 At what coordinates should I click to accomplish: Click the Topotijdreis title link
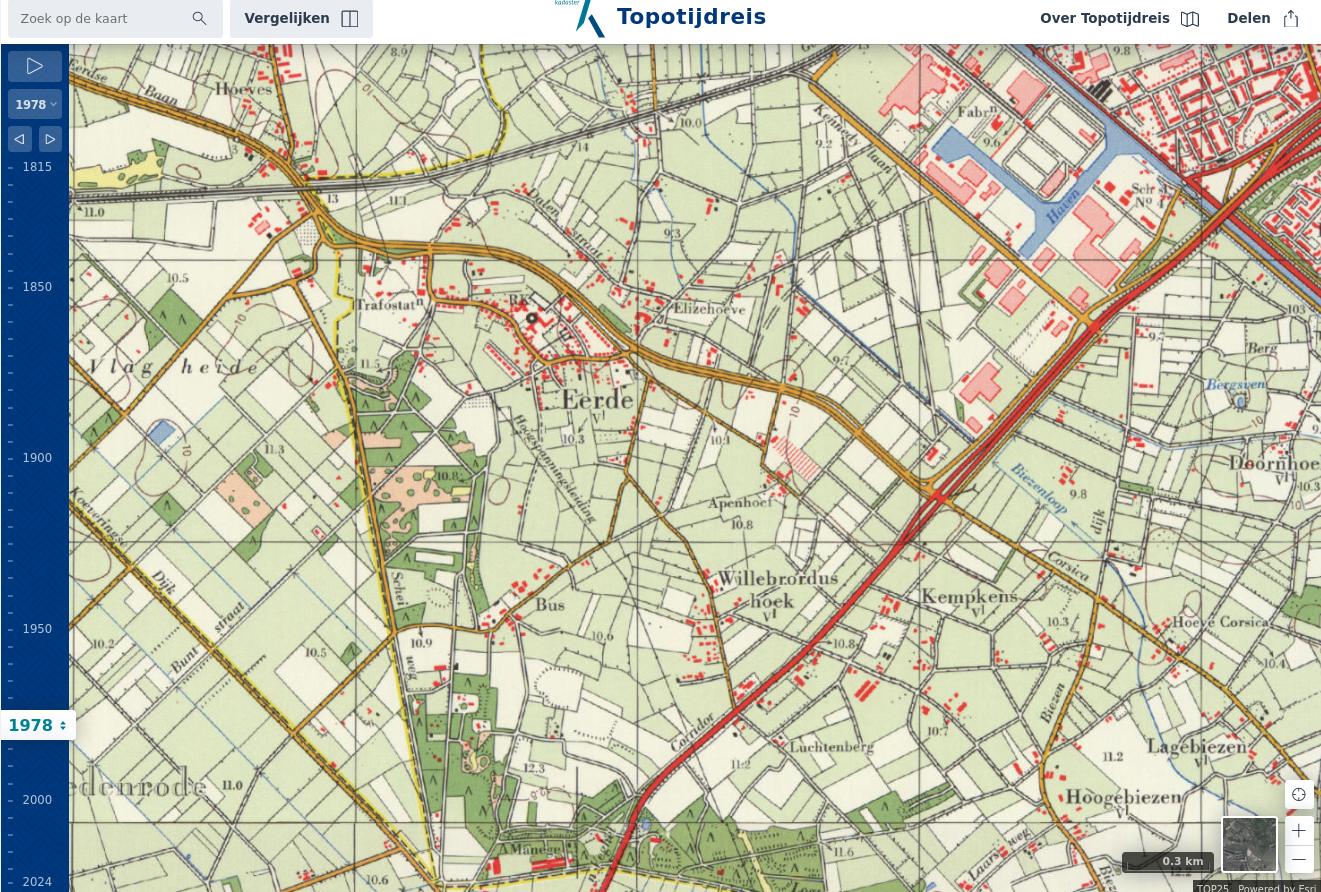tap(691, 17)
